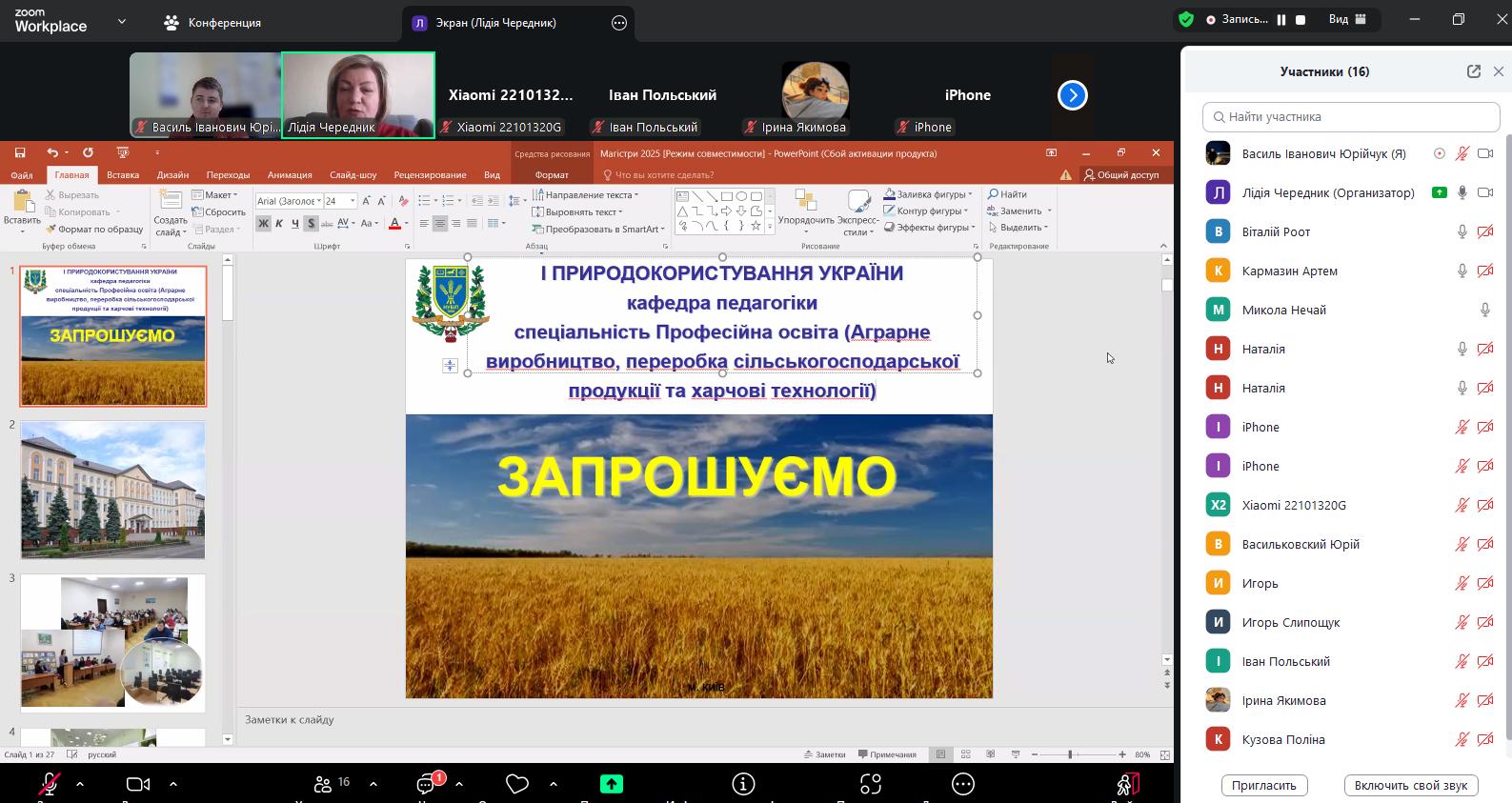Viewport: 1512px width, 803px height.
Task: Switch to the Конференция tab
Action: [213, 23]
